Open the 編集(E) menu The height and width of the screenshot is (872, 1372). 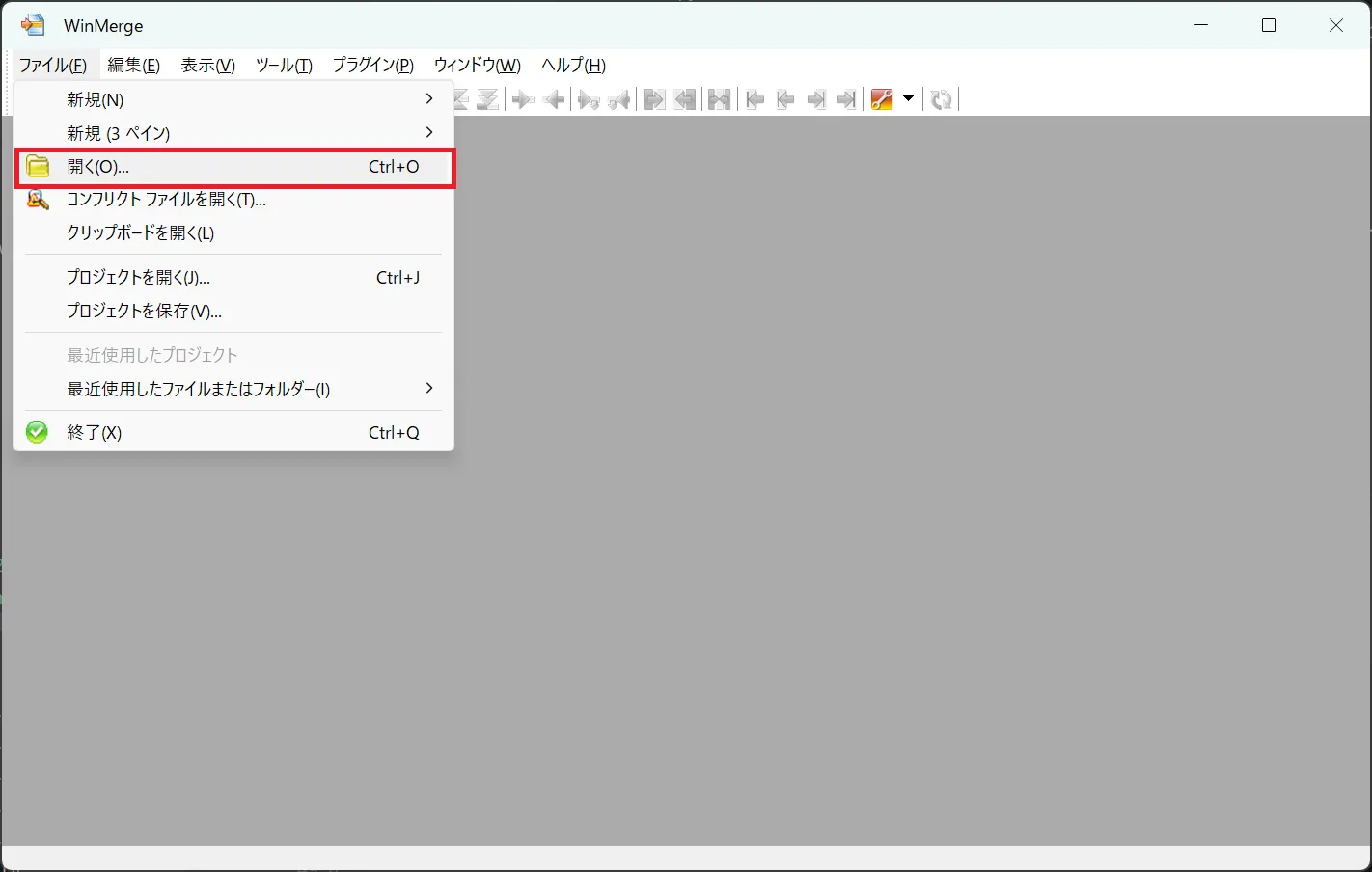pyautogui.click(x=133, y=65)
